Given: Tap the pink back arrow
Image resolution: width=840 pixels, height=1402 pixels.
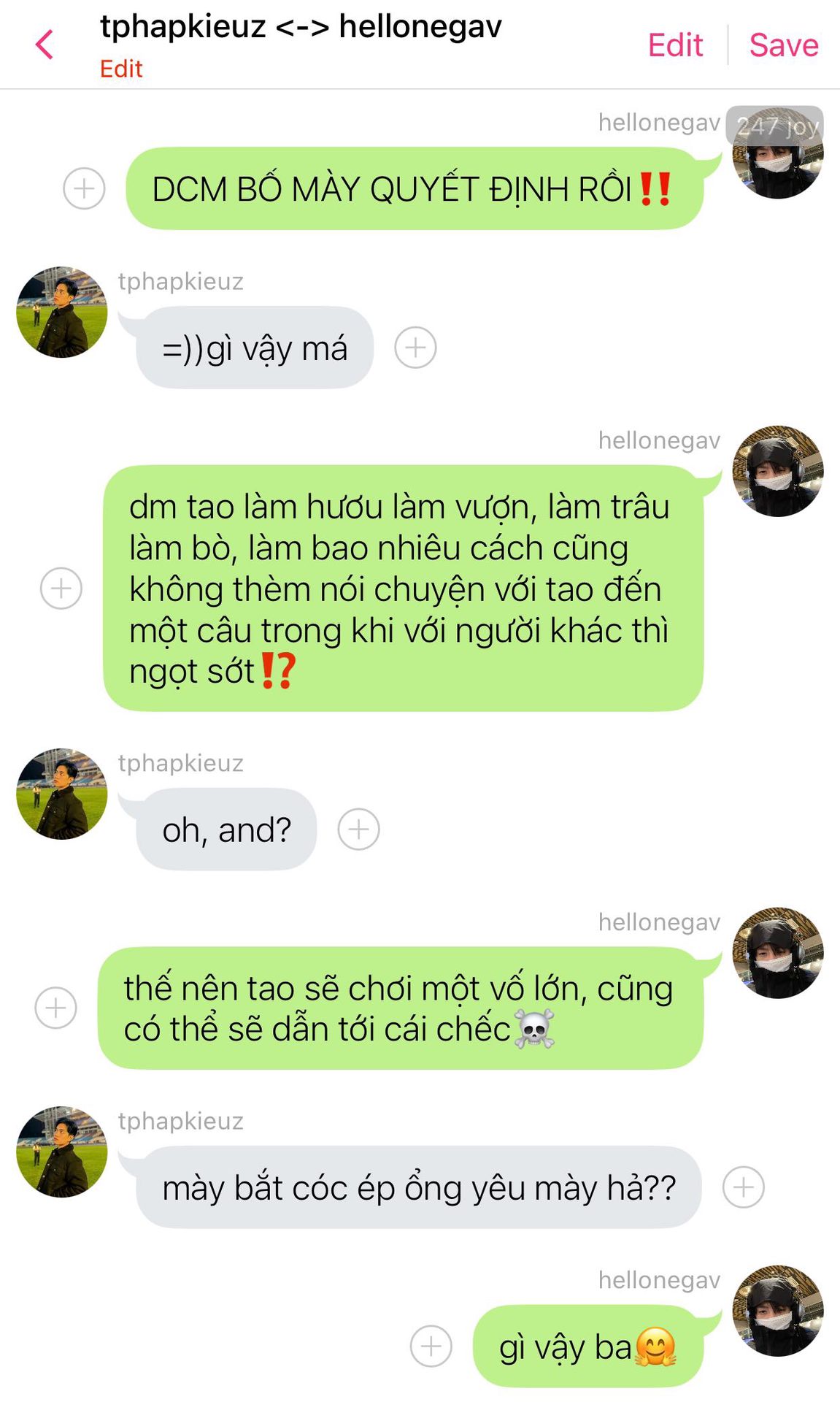Looking at the screenshot, I should 45,45.
